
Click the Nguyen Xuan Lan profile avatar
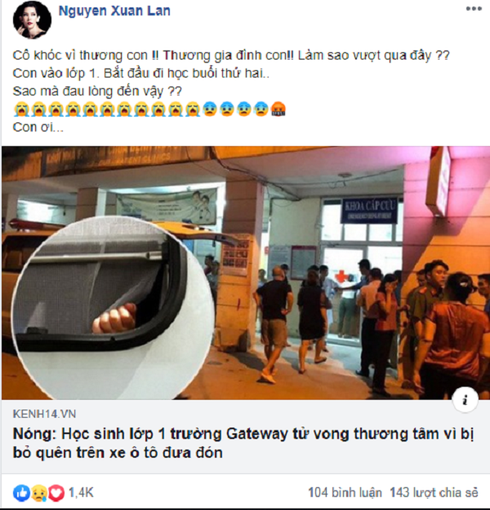click(32, 20)
